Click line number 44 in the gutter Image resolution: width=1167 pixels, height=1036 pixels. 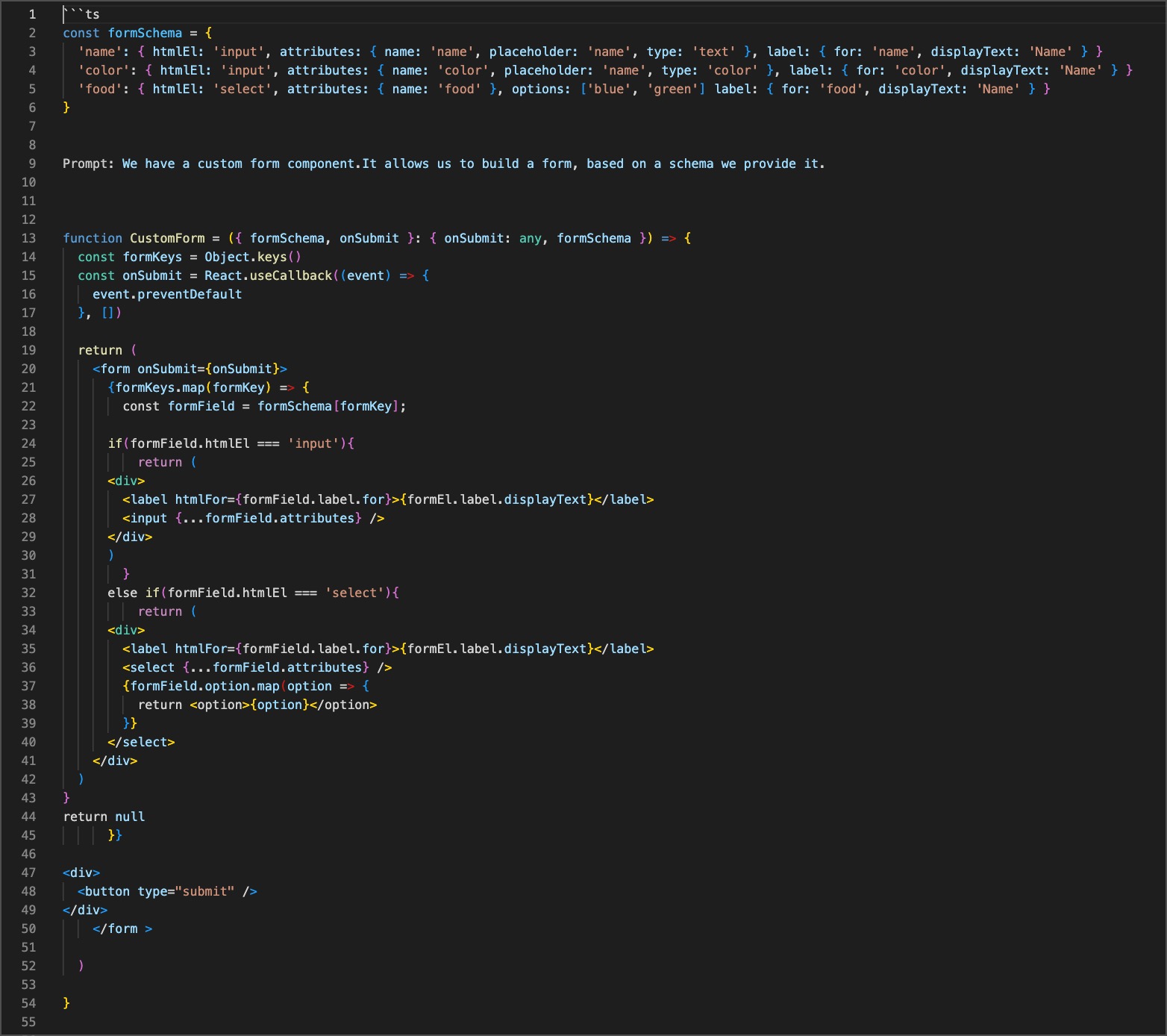(x=28, y=817)
